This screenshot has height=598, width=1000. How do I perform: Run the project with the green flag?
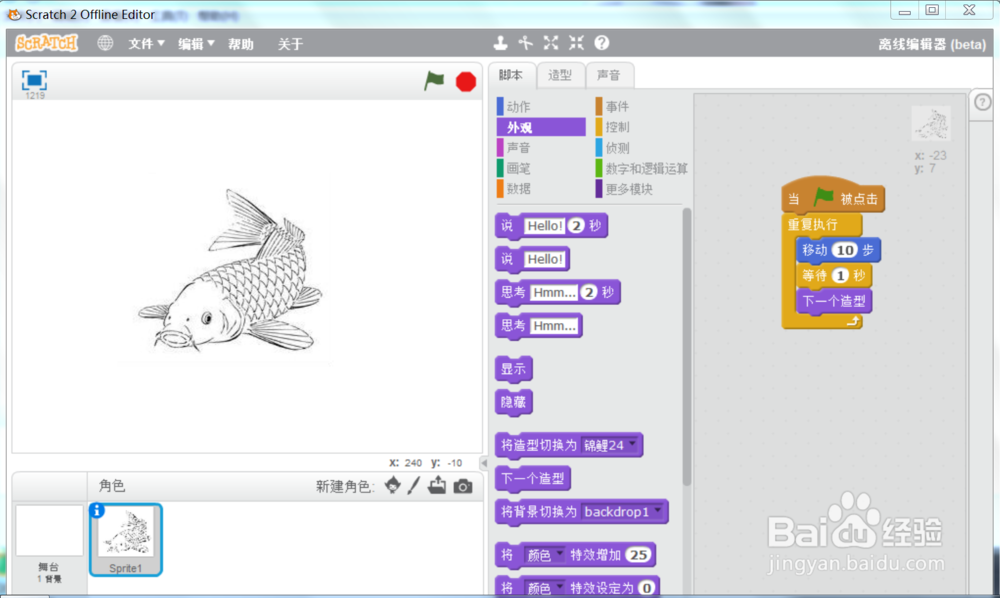click(433, 81)
